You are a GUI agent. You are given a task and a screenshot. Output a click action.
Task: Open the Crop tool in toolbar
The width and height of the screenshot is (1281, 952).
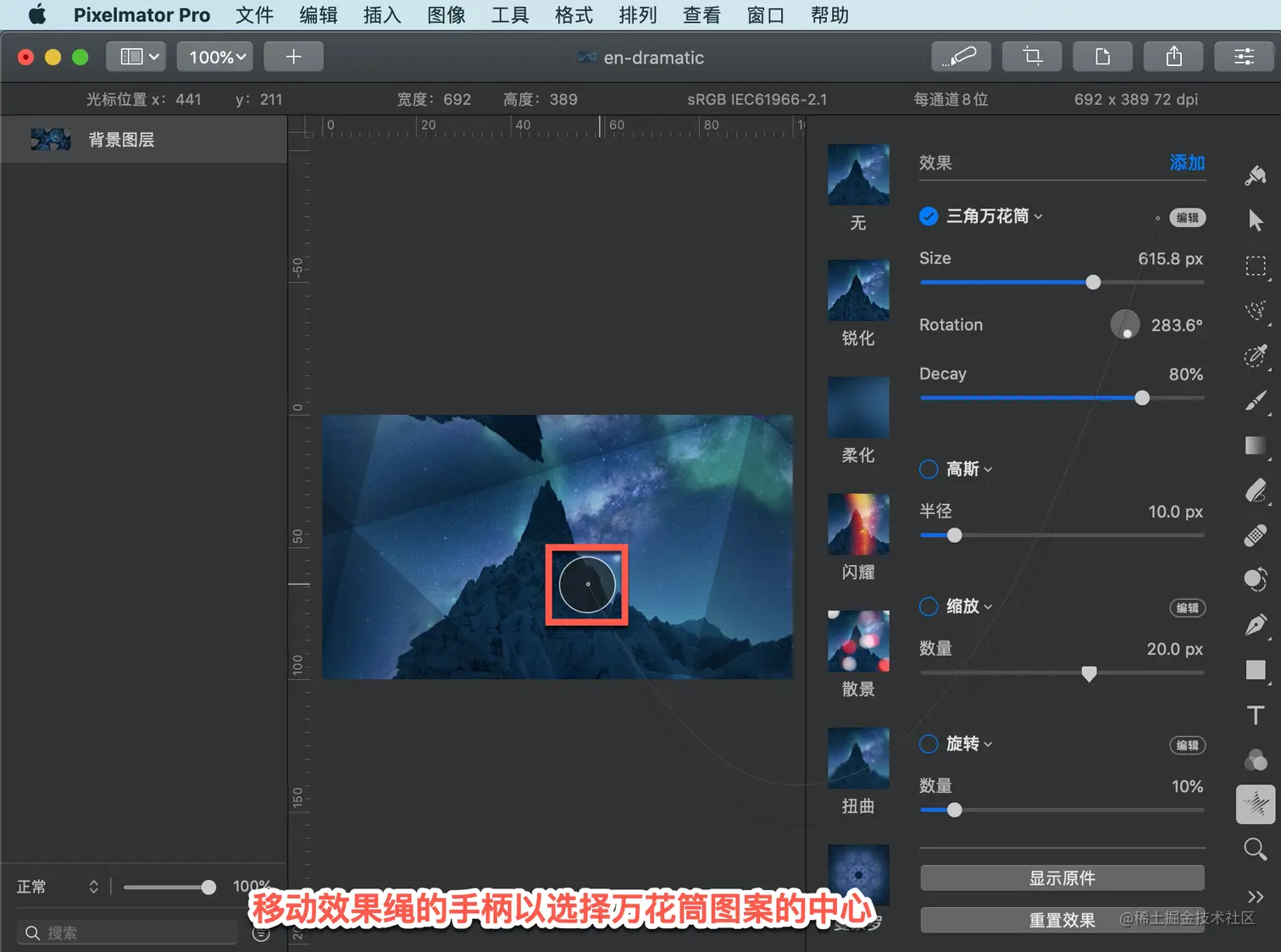click(1031, 57)
